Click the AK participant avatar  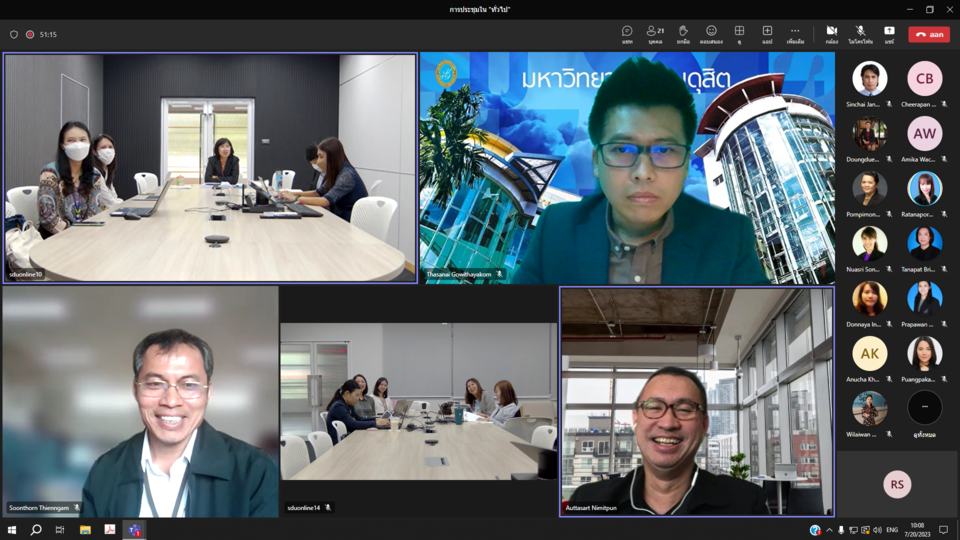pyautogui.click(x=869, y=353)
